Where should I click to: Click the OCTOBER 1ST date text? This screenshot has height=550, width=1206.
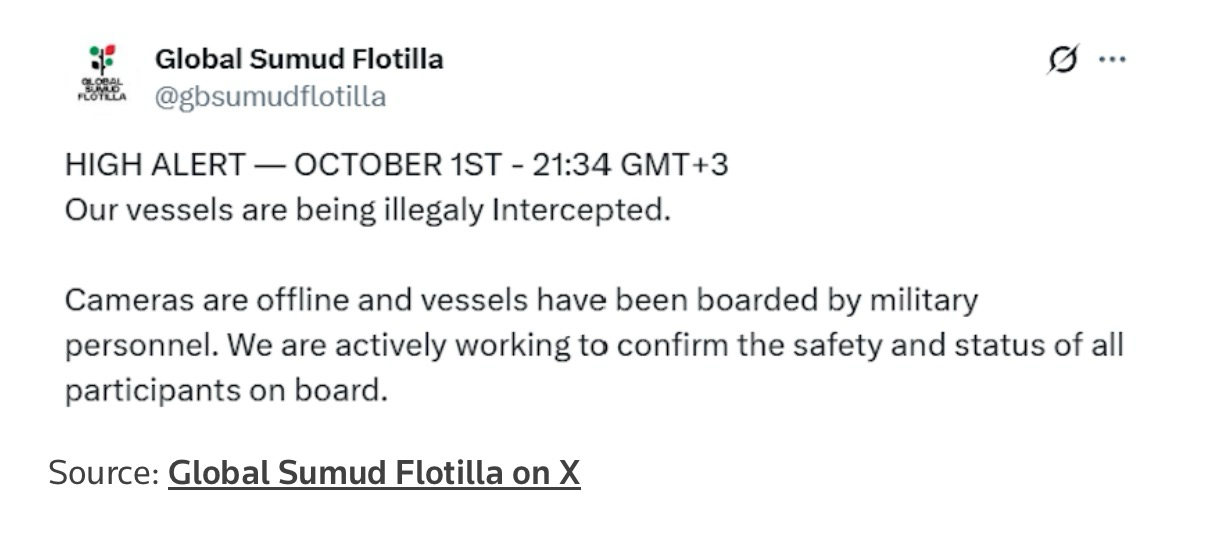pyautogui.click(x=396, y=164)
